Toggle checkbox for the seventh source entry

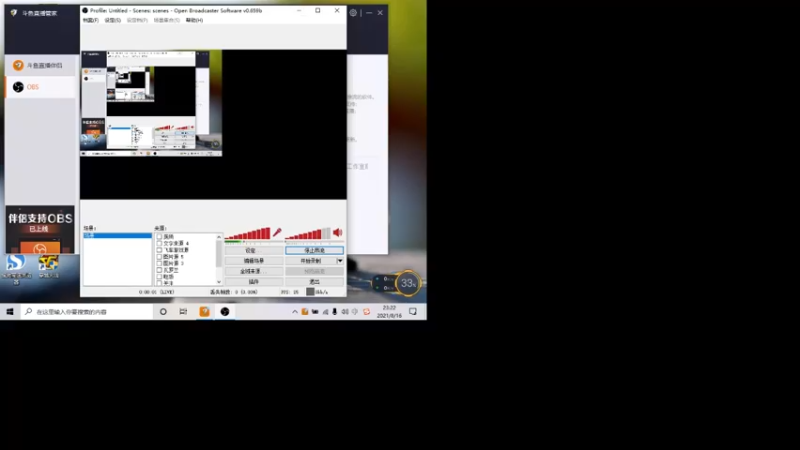(159, 277)
